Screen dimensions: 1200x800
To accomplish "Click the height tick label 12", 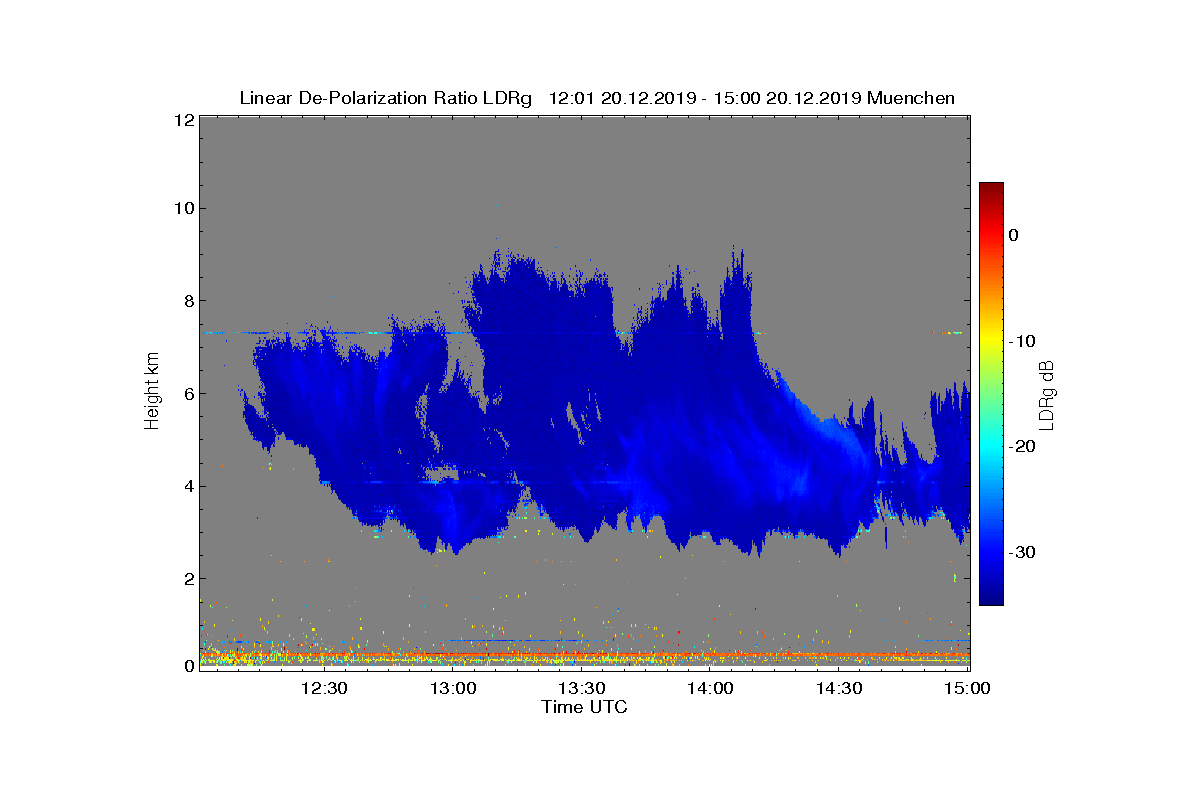I will tap(183, 120).
